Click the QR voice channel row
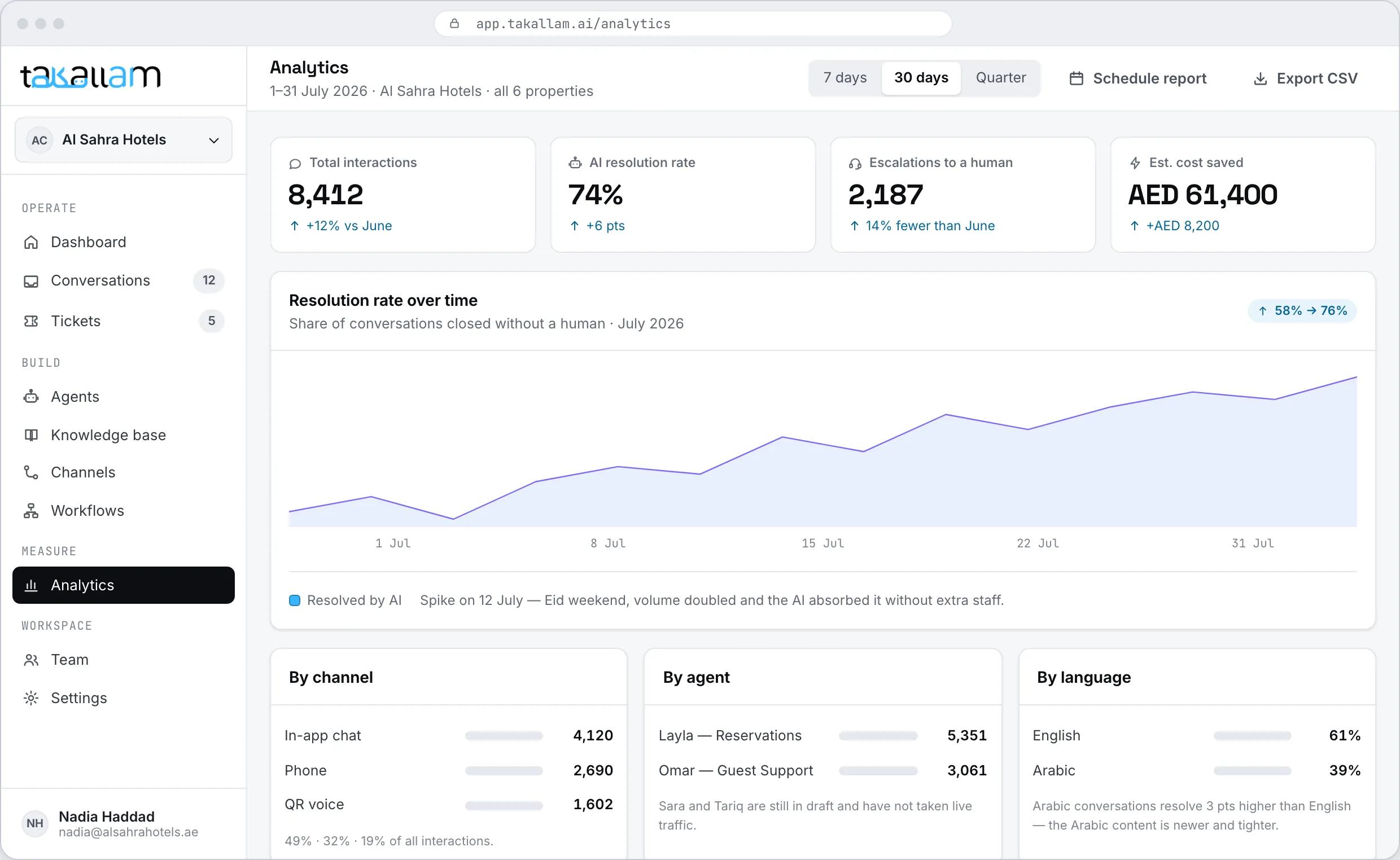This screenshot has height=860, width=1400. [448, 805]
